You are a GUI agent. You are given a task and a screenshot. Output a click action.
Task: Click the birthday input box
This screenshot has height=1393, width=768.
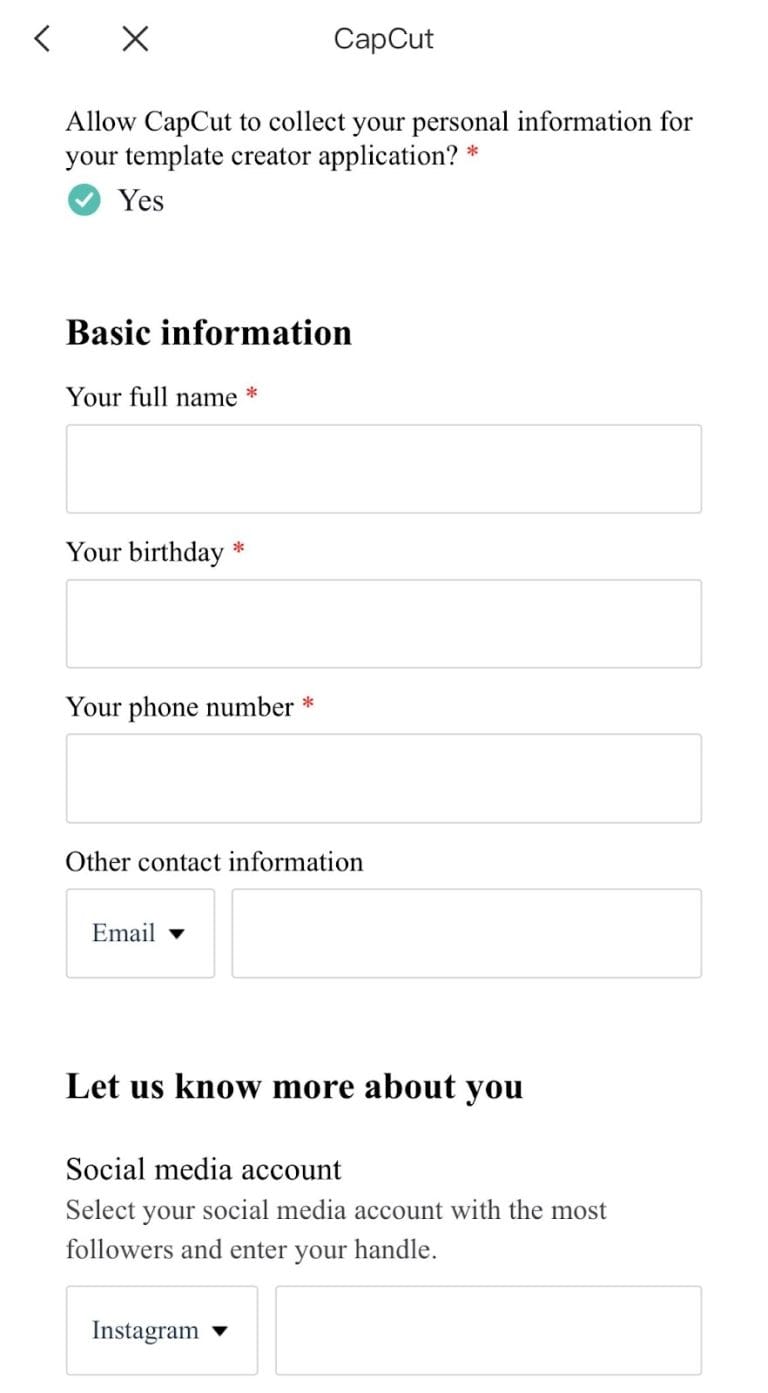[x=383, y=624]
